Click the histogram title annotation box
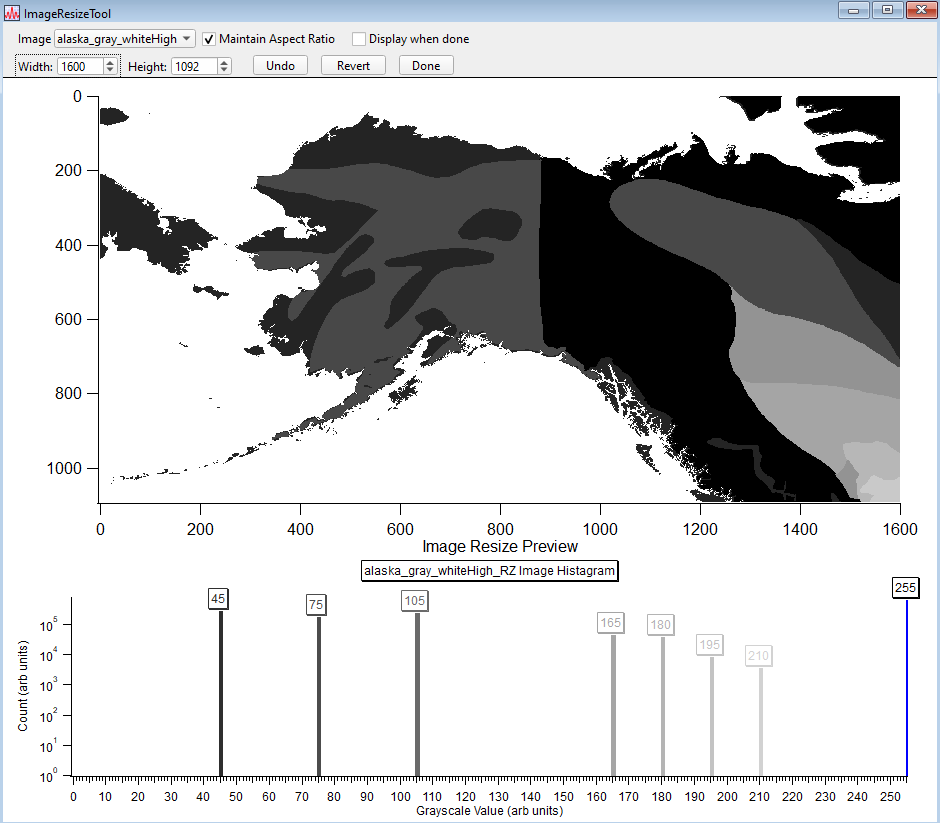Viewport: 940px width, 823px height. [489, 571]
